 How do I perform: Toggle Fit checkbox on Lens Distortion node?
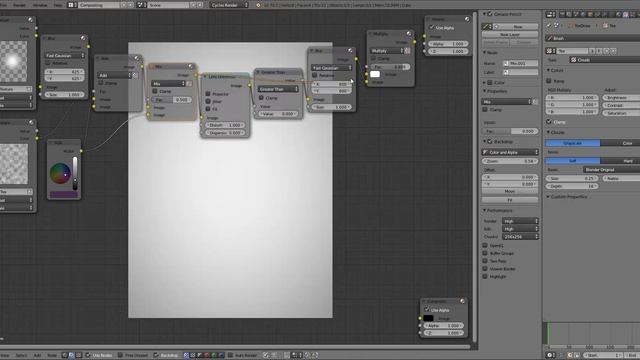coord(208,109)
